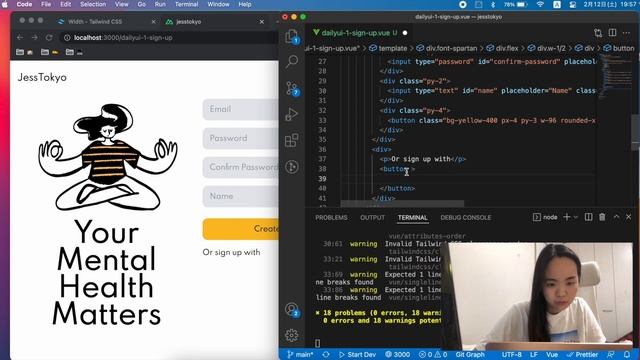Click the div.font-spartan breadcrumb segment

tap(447, 48)
